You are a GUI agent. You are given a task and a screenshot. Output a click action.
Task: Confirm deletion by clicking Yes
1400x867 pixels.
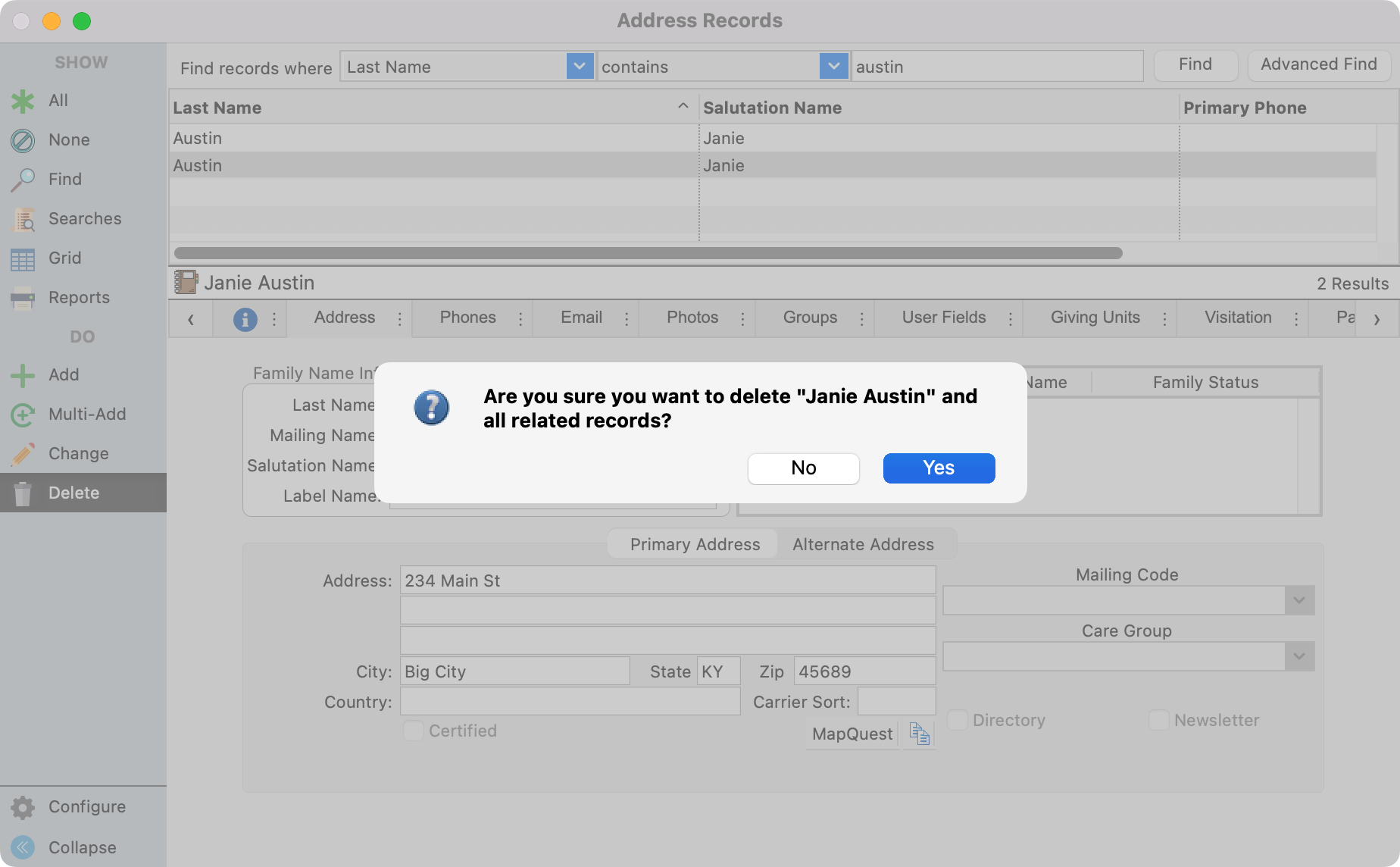[939, 468]
